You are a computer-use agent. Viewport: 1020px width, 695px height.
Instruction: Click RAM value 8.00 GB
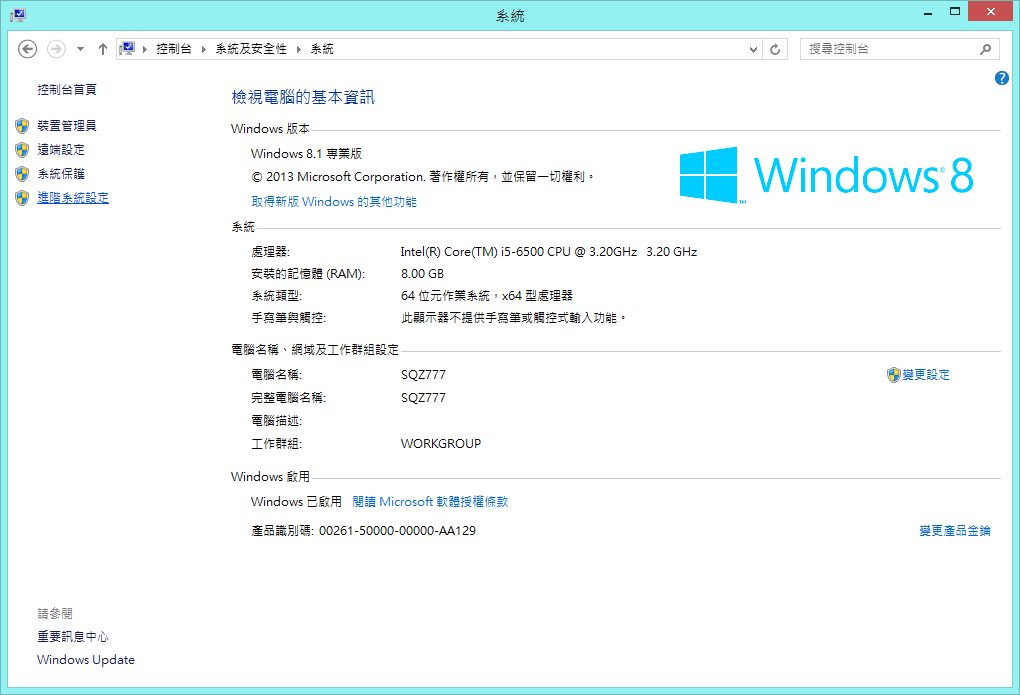422,274
